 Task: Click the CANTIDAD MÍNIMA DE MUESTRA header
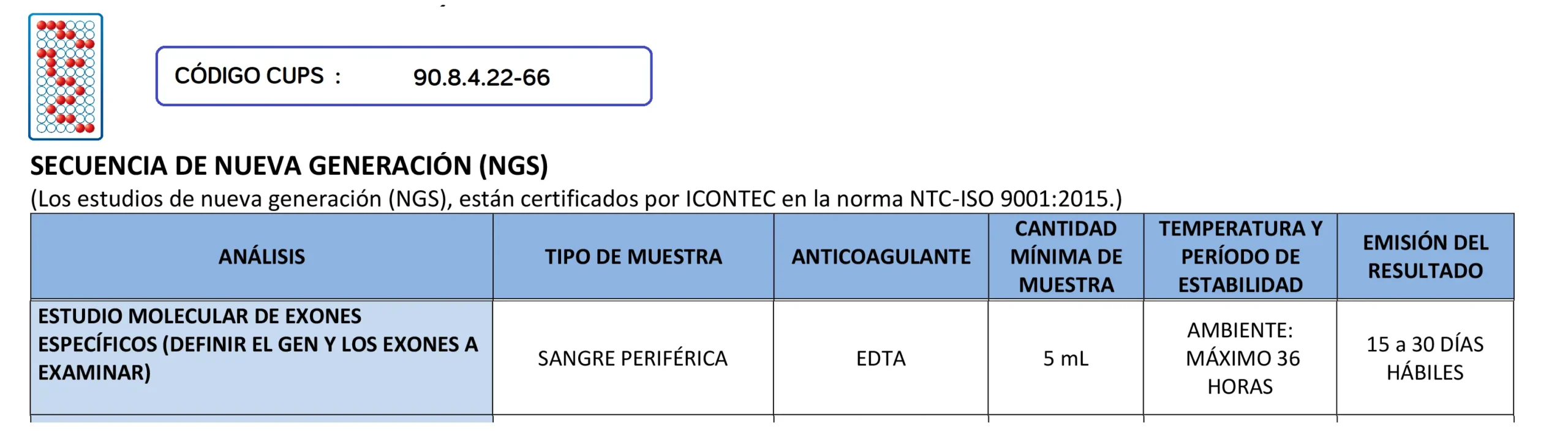1066,257
